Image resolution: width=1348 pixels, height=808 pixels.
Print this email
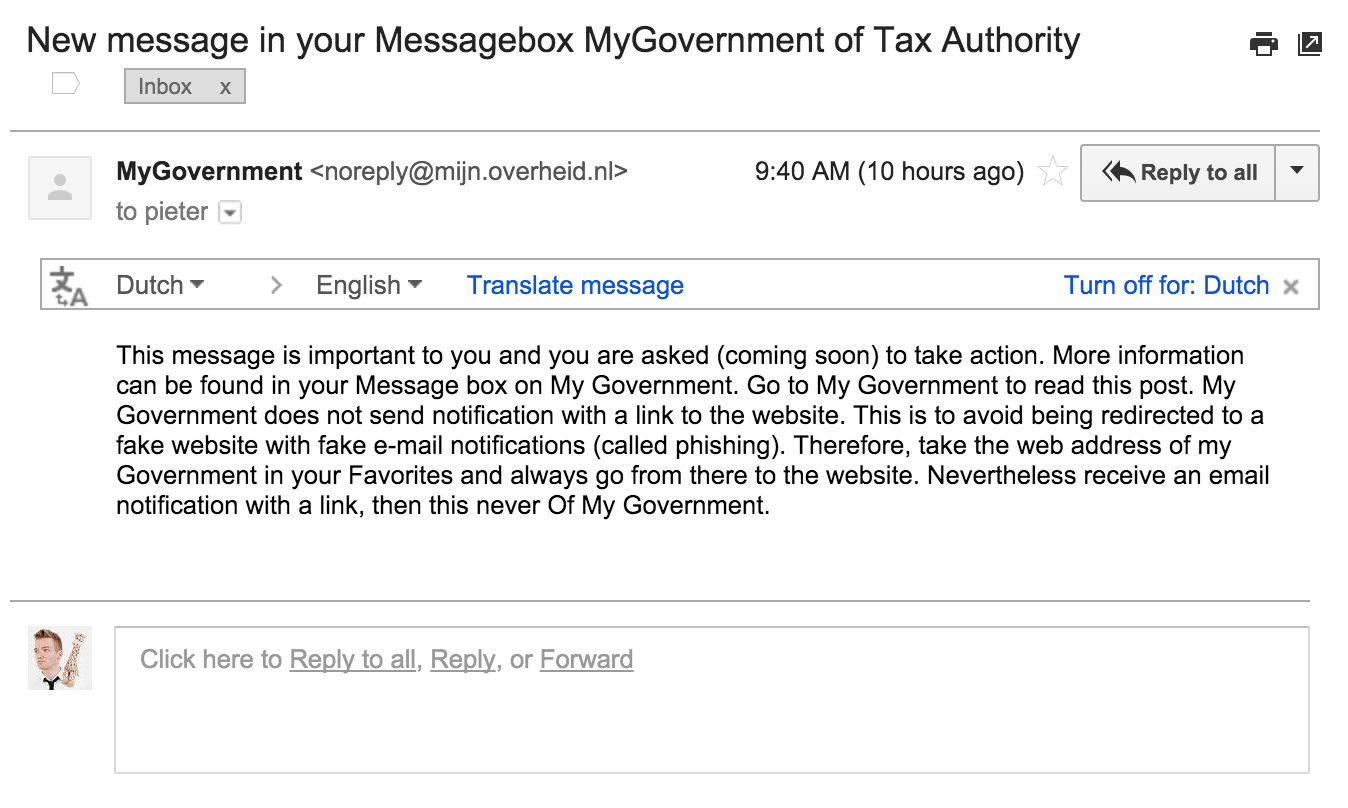tap(1263, 44)
